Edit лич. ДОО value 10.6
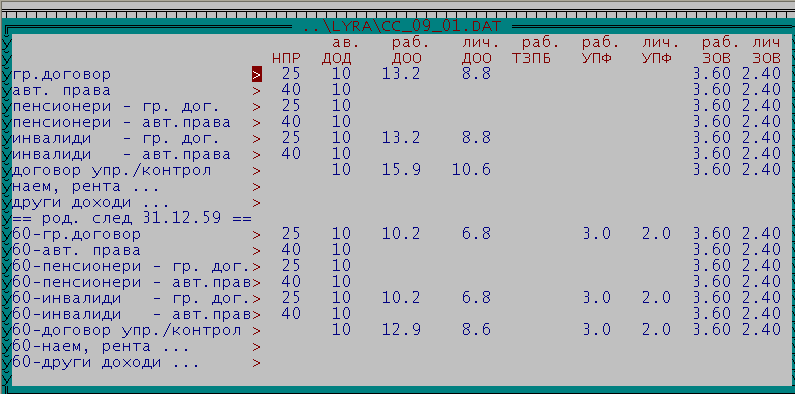Viewport: 795px width, 394px height. coord(471,170)
